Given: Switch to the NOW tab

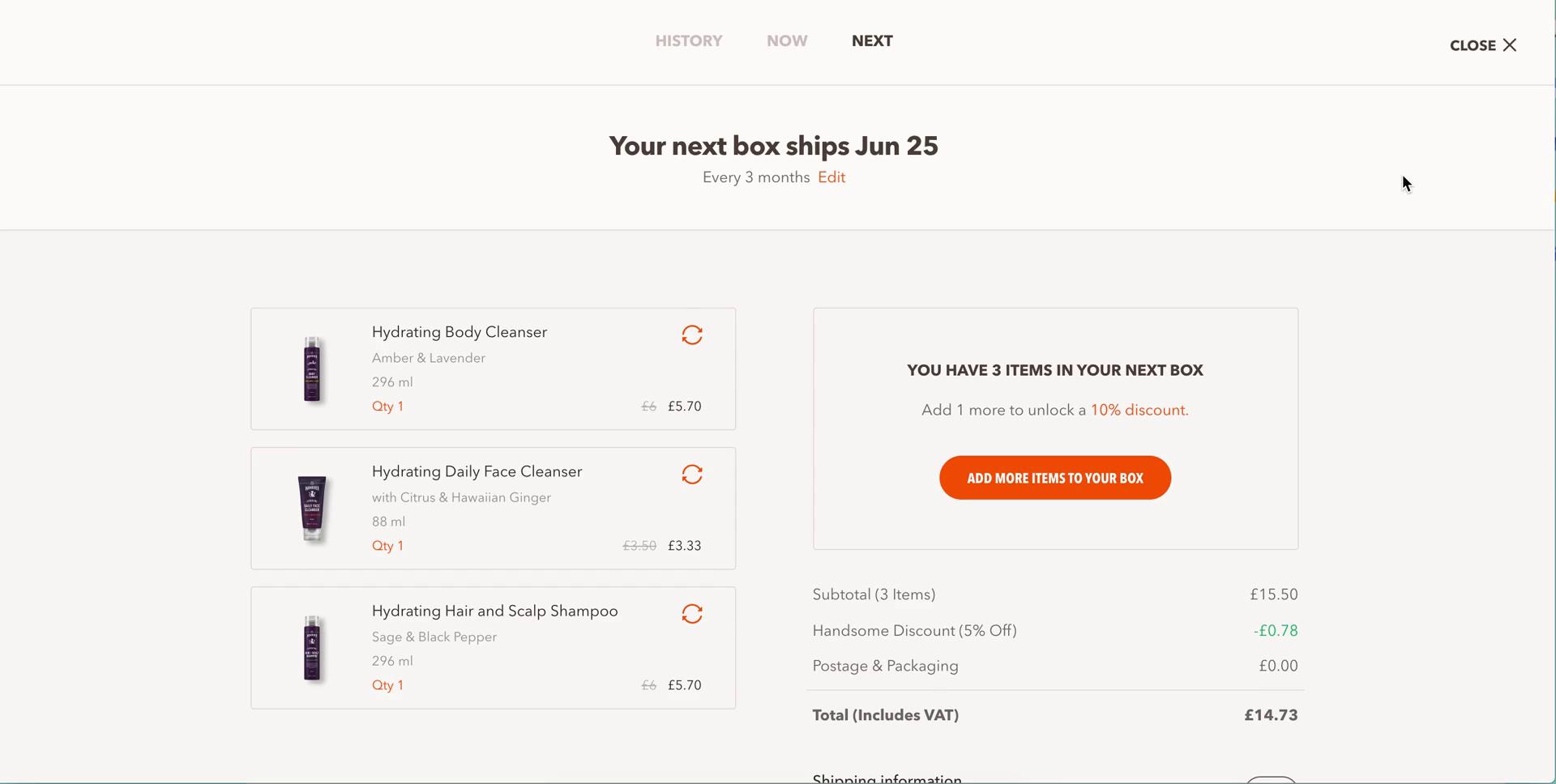Looking at the screenshot, I should [x=787, y=41].
